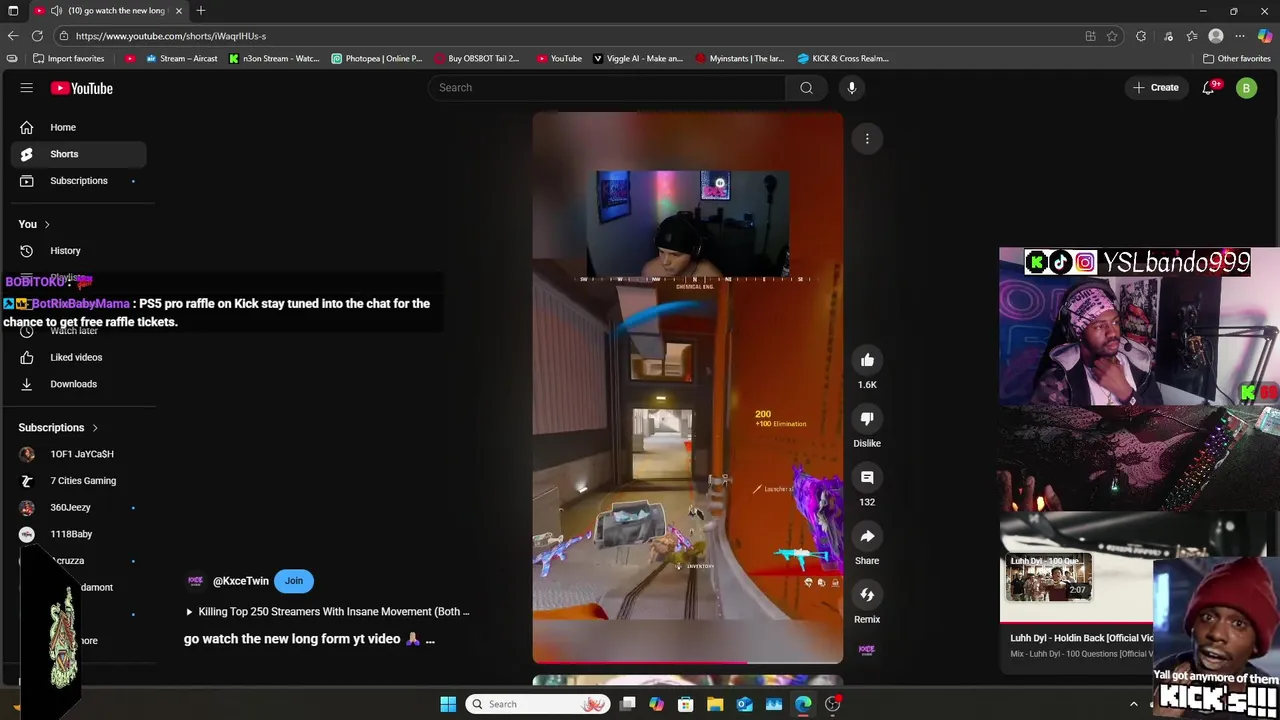The image size is (1280, 720).
Task: Remix this Short
Action: (867, 595)
